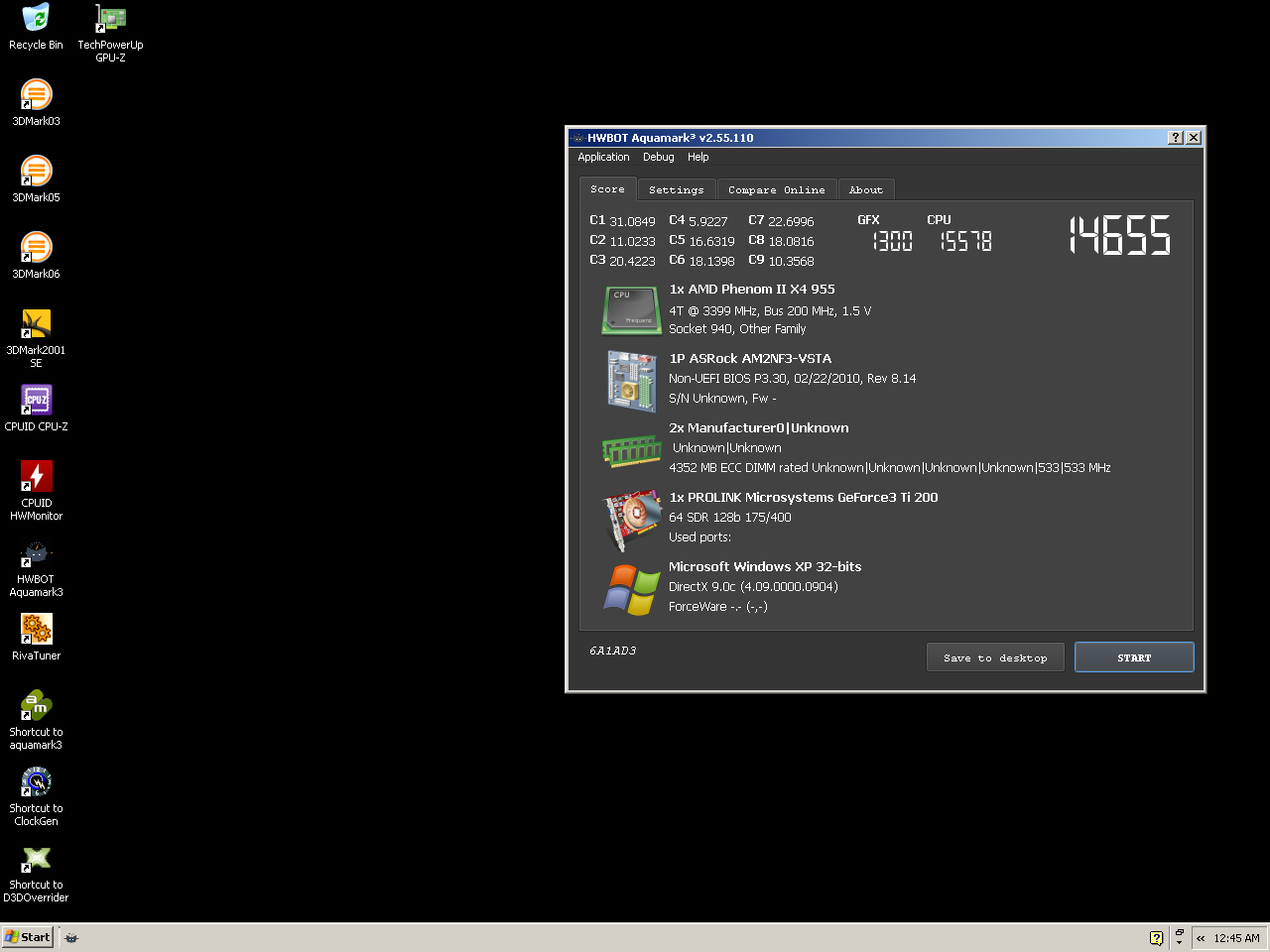Click the Socket 940, Other Family line

[737, 328]
